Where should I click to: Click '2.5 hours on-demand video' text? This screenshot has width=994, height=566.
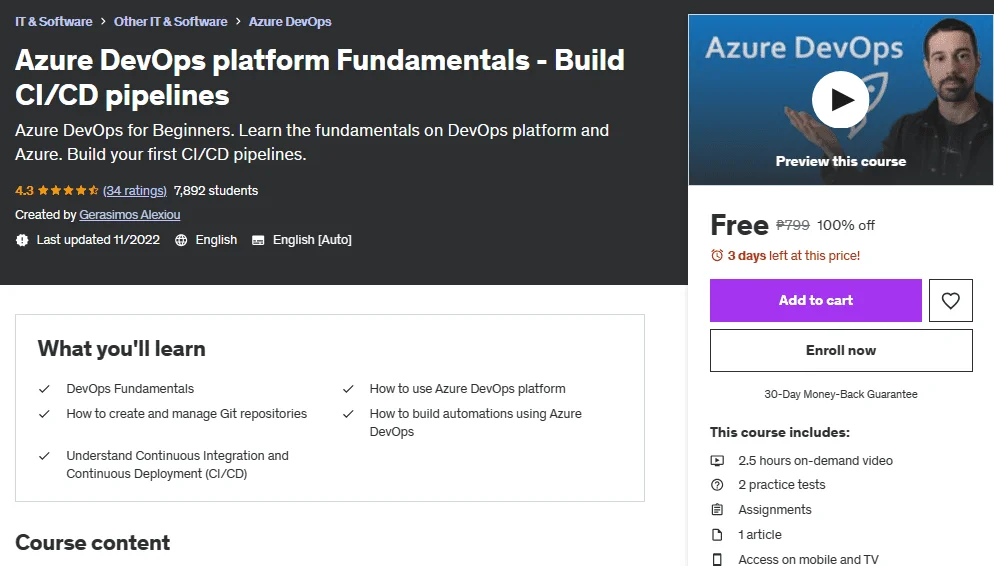pyautogui.click(x=815, y=461)
